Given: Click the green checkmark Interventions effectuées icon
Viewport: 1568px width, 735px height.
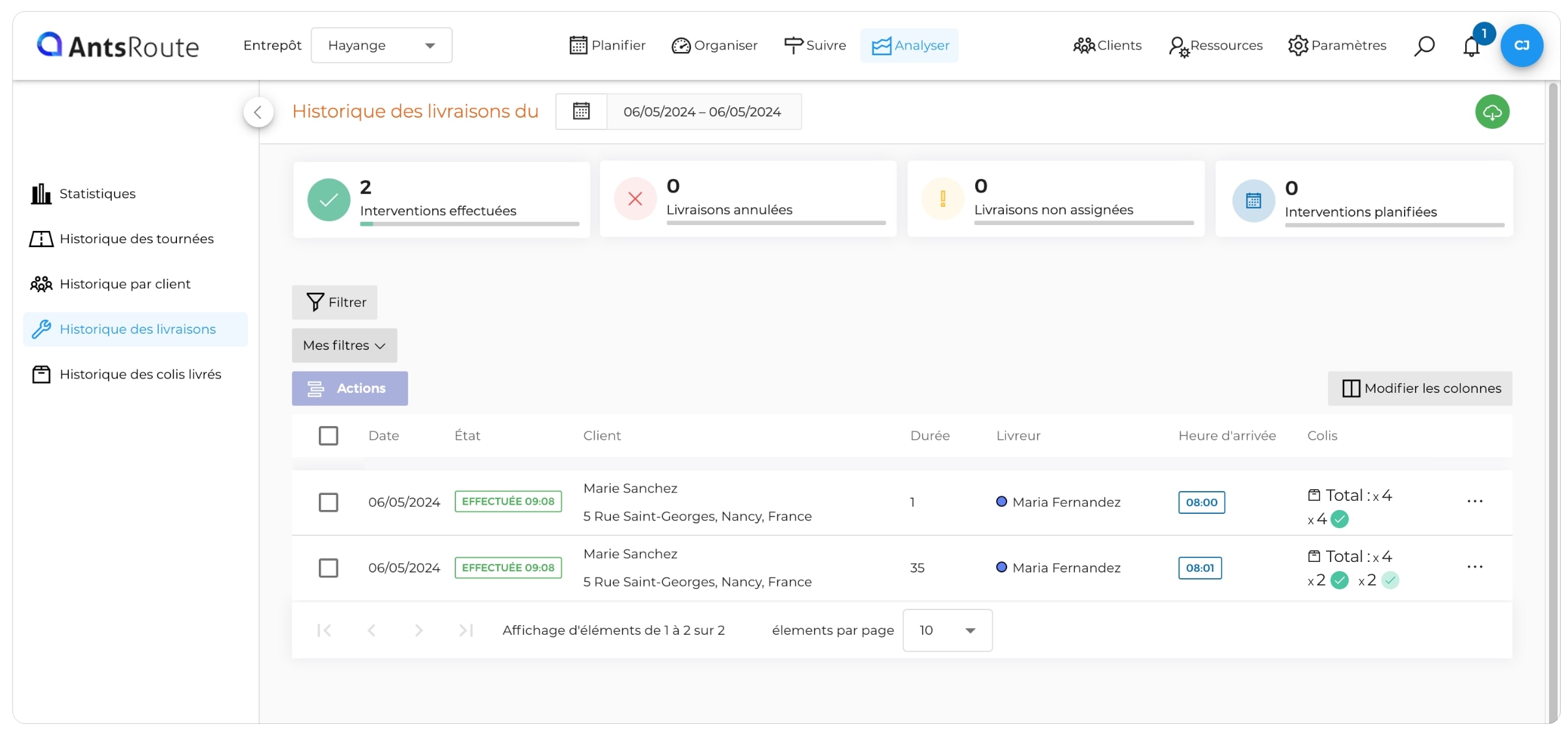Looking at the screenshot, I should tap(329, 200).
